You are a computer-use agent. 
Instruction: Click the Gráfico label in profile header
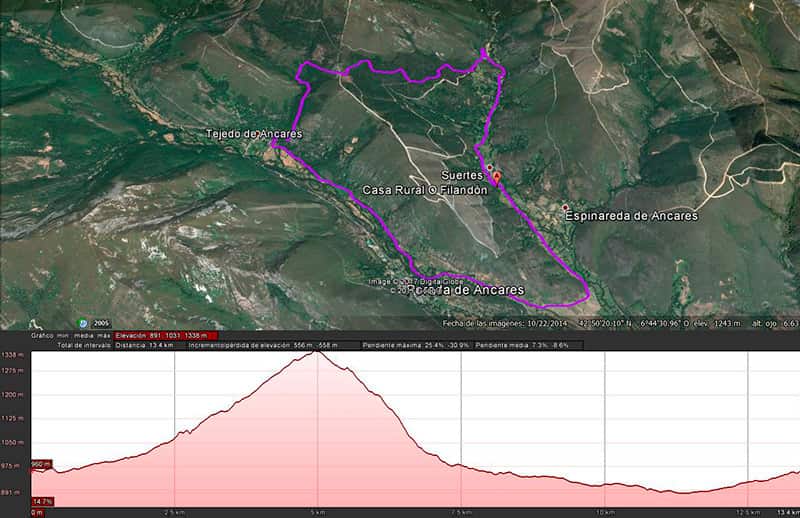[x=42, y=335]
